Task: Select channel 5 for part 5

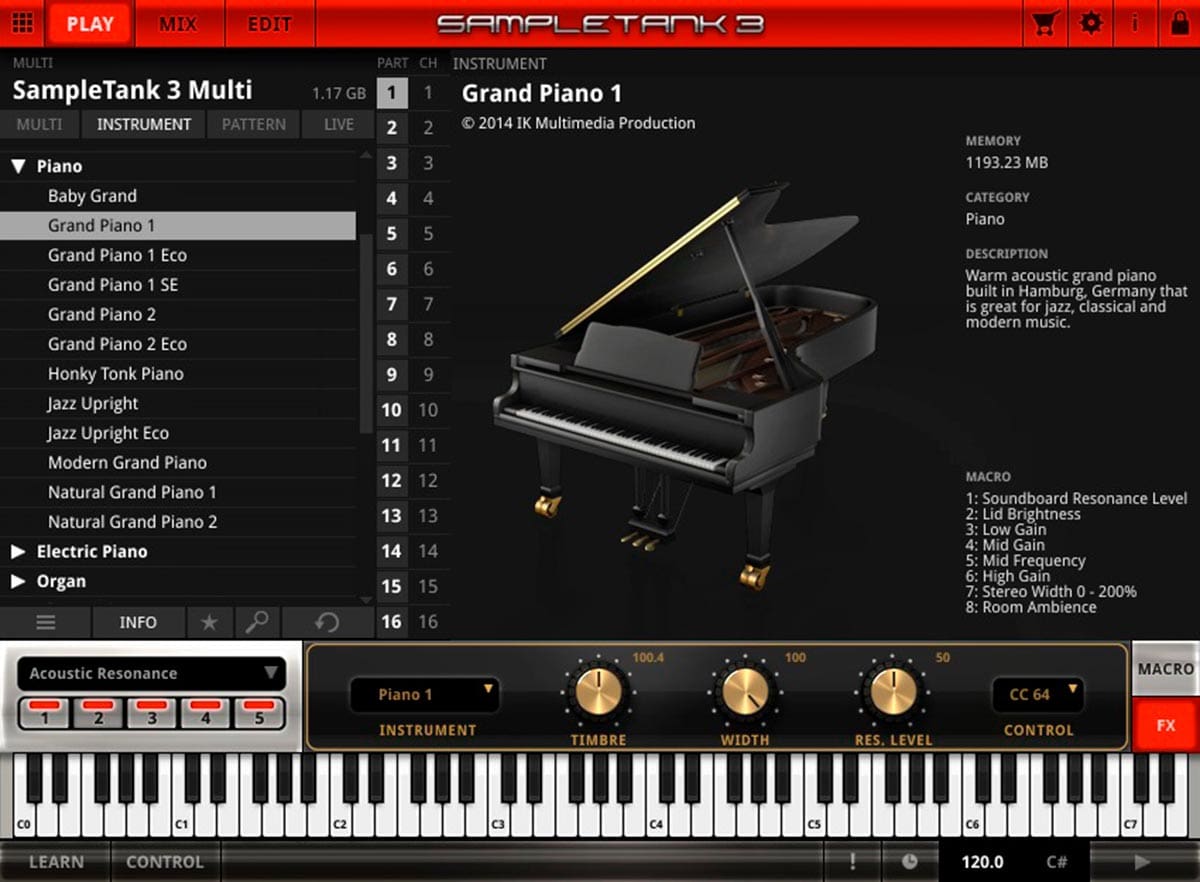Action: pos(428,234)
